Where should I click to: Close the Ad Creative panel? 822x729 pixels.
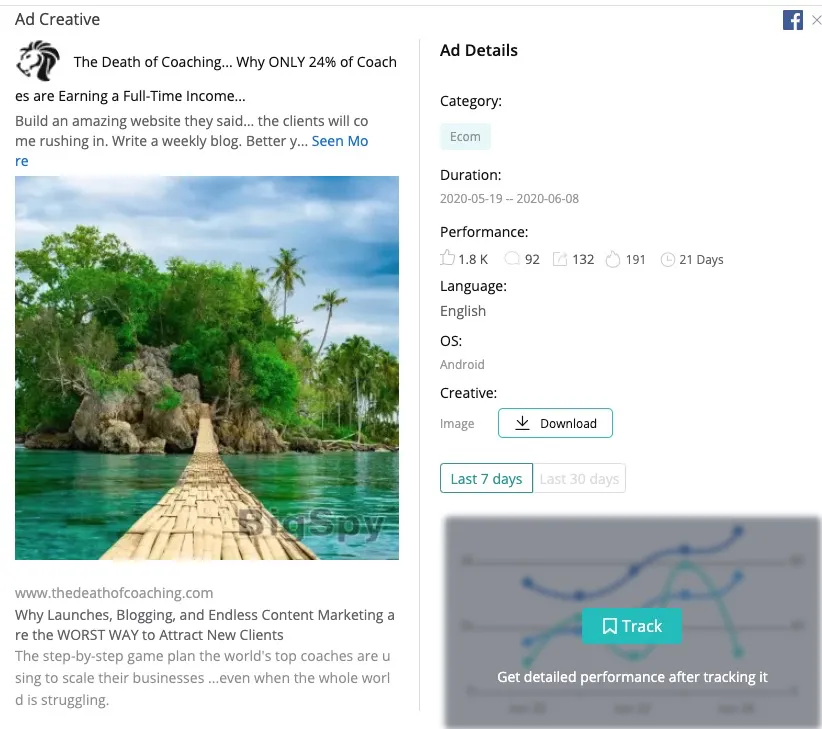(x=816, y=20)
